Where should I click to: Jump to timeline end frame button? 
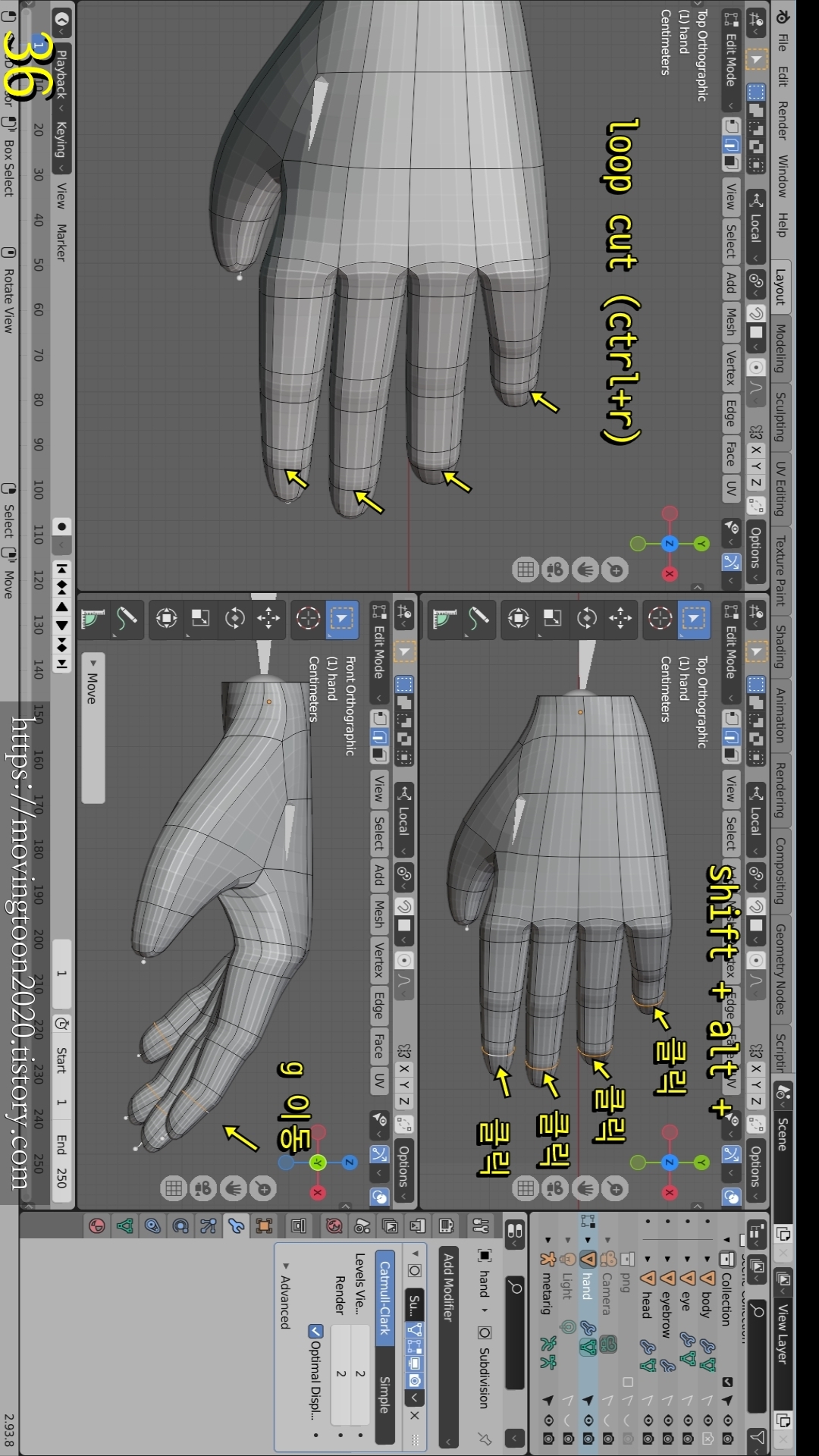(x=62, y=664)
